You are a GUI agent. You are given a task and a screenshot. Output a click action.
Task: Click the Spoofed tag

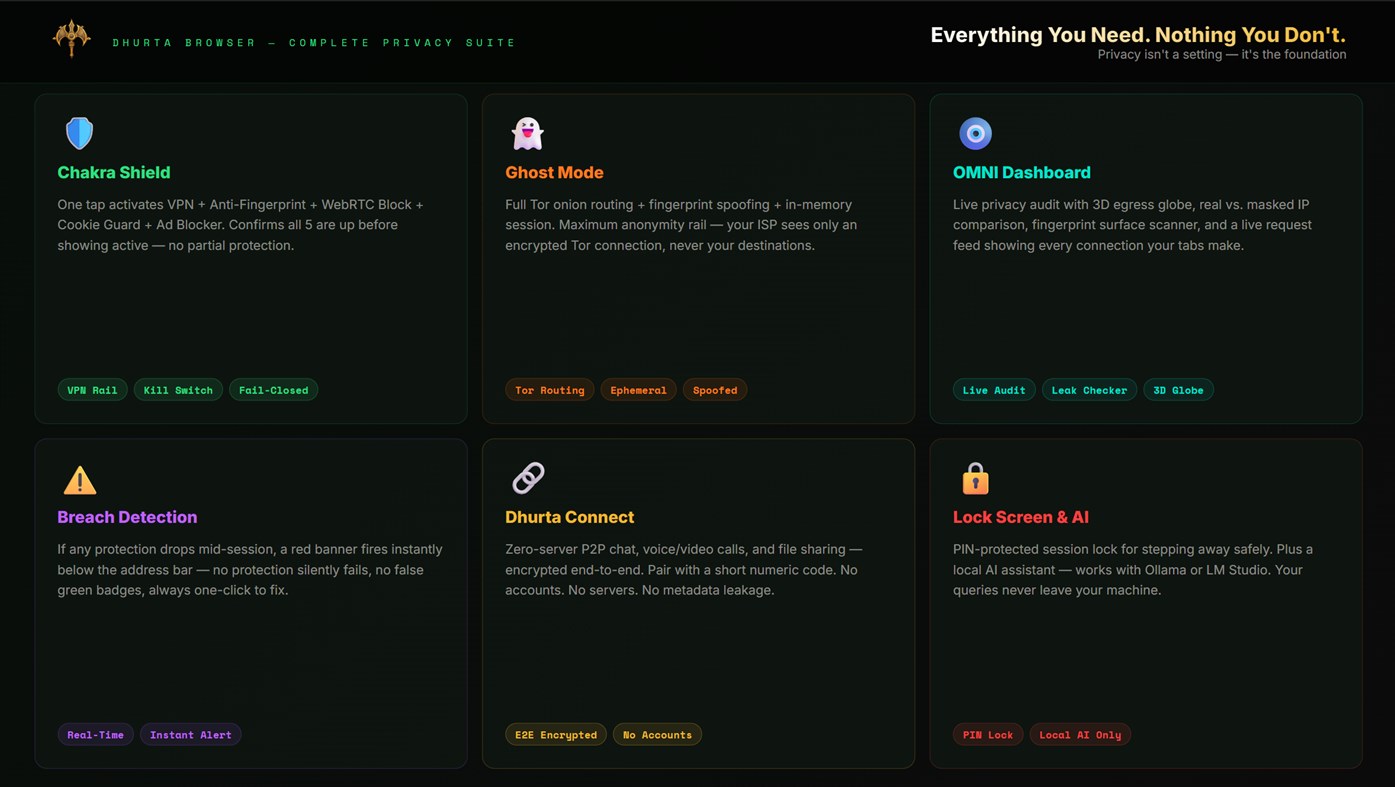coord(715,390)
